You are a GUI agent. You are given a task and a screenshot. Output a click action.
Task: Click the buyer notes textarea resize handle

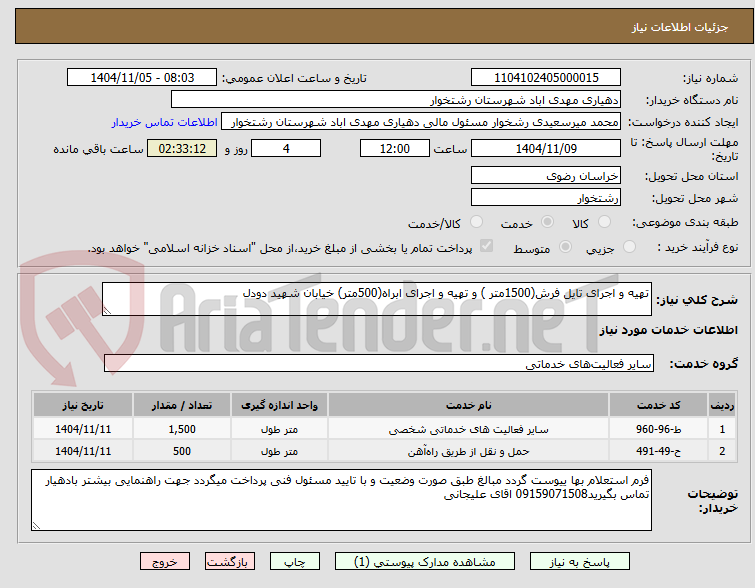(x=36, y=525)
